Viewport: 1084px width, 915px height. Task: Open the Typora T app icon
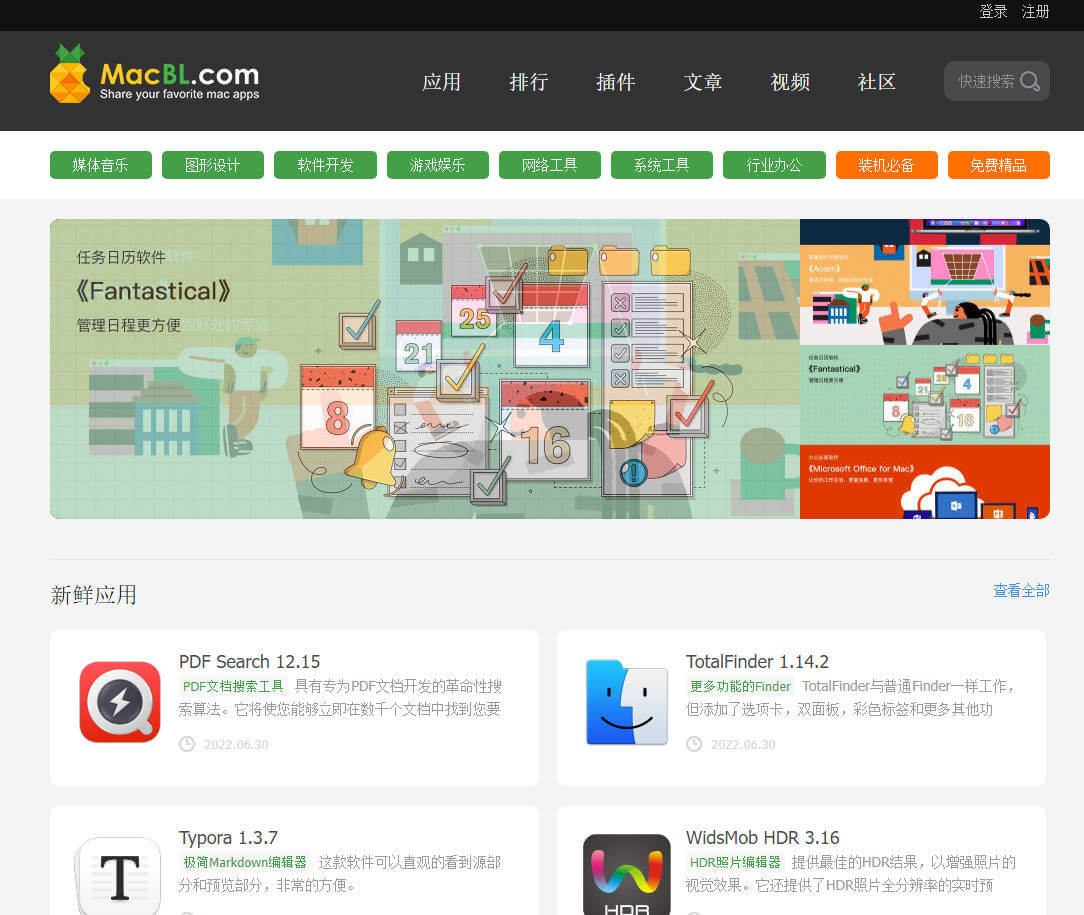click(120, 876)
